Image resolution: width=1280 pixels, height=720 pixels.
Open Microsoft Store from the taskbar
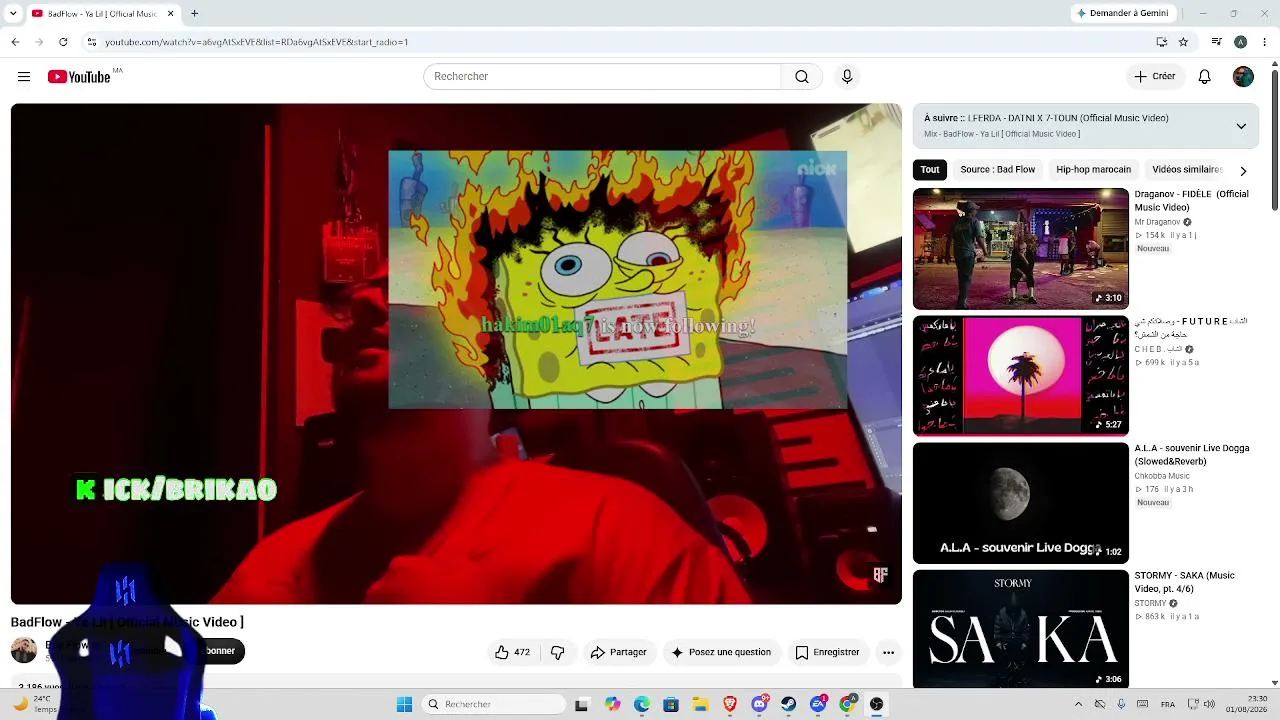pos(671,704)
